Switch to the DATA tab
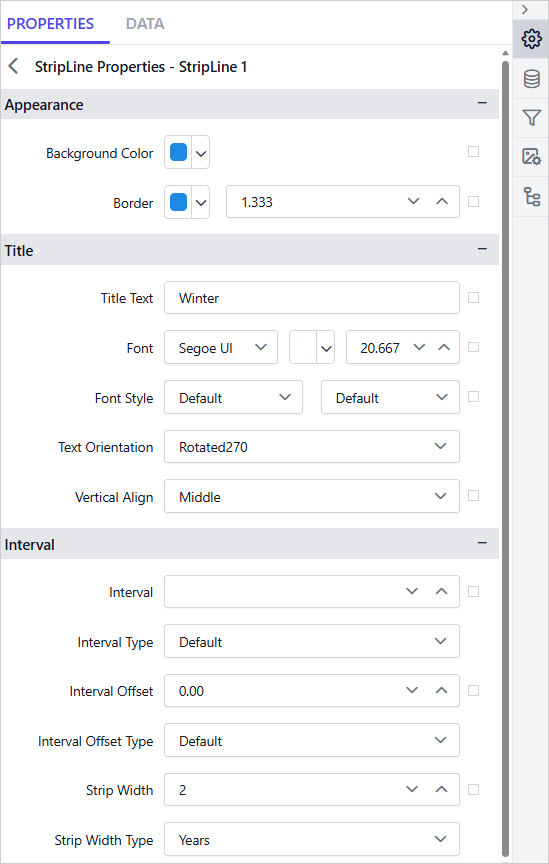Screen dimensions: 549x864 [145, 24]
